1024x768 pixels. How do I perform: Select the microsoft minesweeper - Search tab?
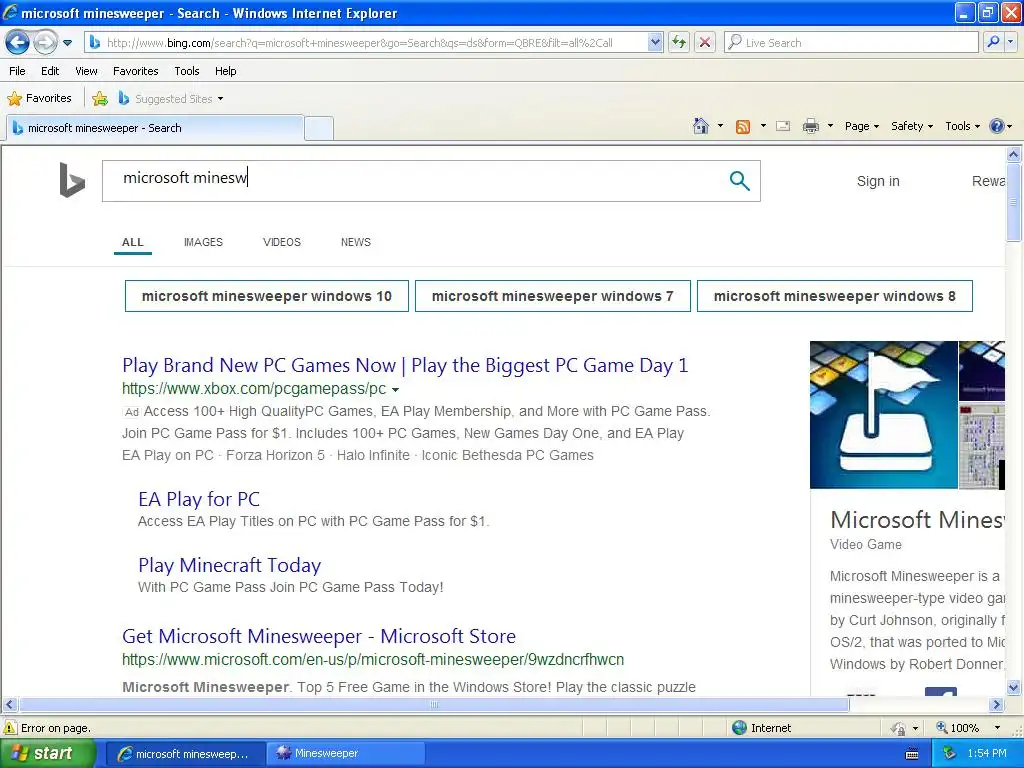[x=155, y=128]
